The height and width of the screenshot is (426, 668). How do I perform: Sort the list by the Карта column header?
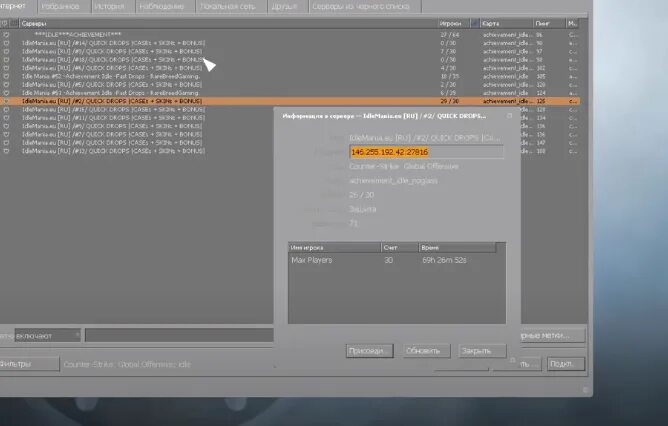(x=506, y=24)
